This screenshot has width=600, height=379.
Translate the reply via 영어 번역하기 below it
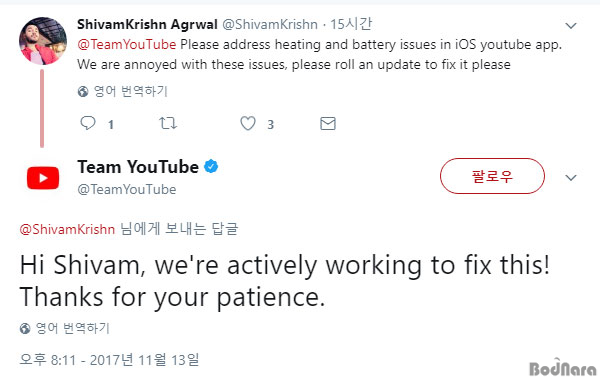(72, 328)
